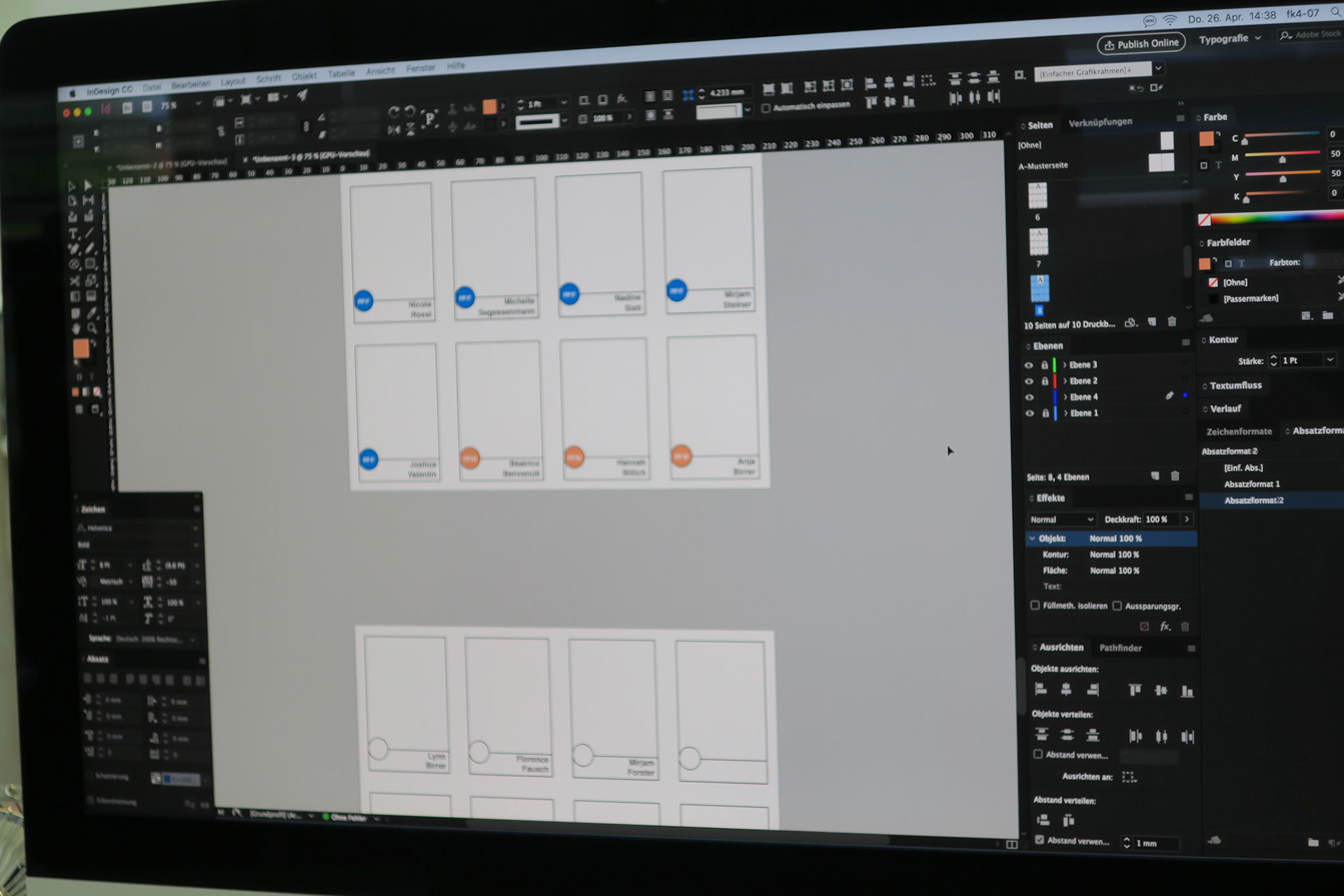
Task: Hide layer Ebene 3 with eye
Action: click(1028, 365)
